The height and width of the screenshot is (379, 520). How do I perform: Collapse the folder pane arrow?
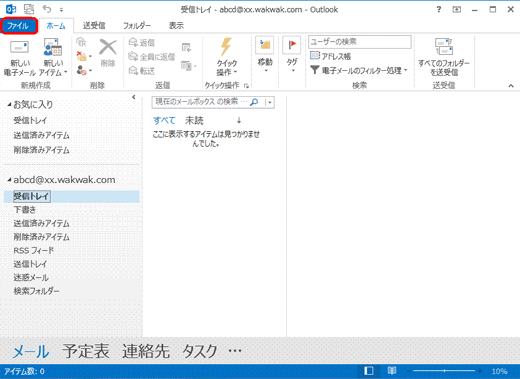134,97
